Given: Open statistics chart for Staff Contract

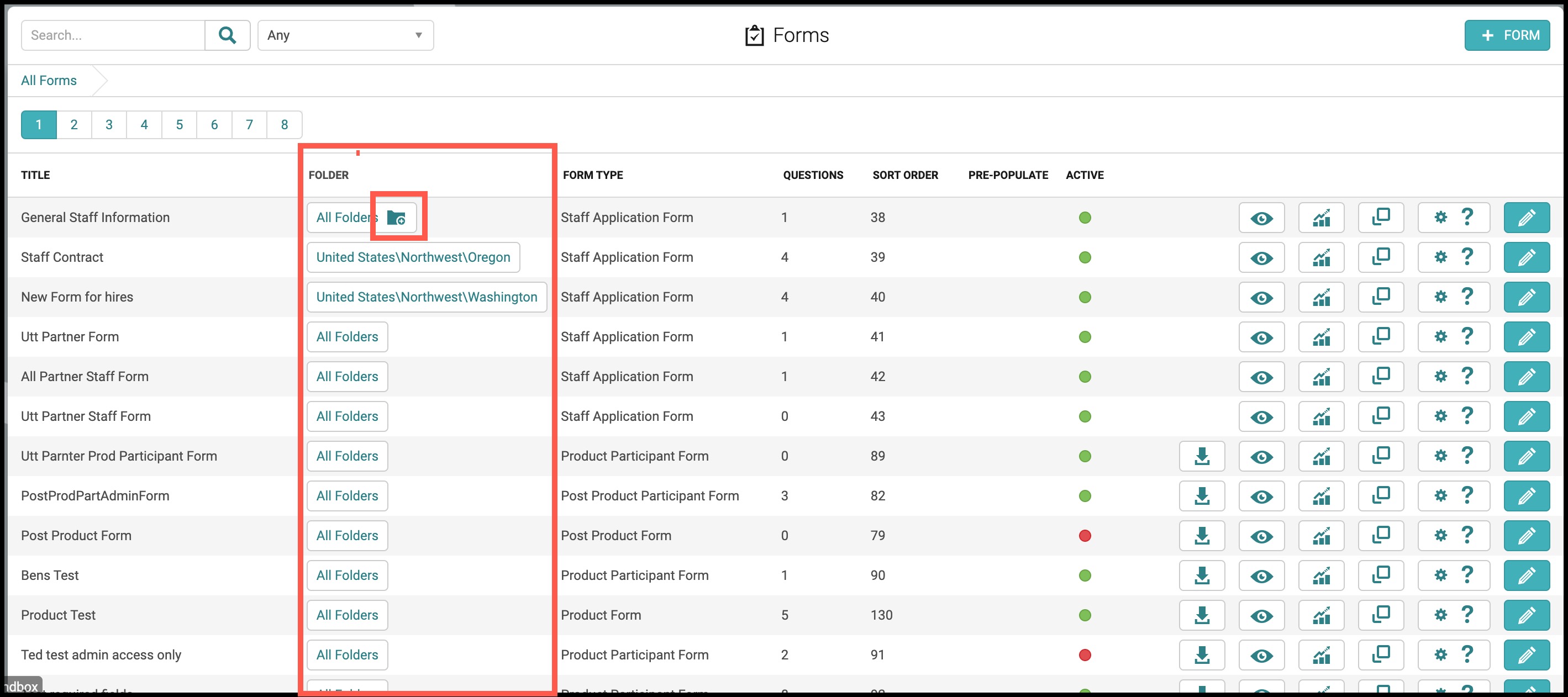Looking at the screenshot, I should (1321, 257).
